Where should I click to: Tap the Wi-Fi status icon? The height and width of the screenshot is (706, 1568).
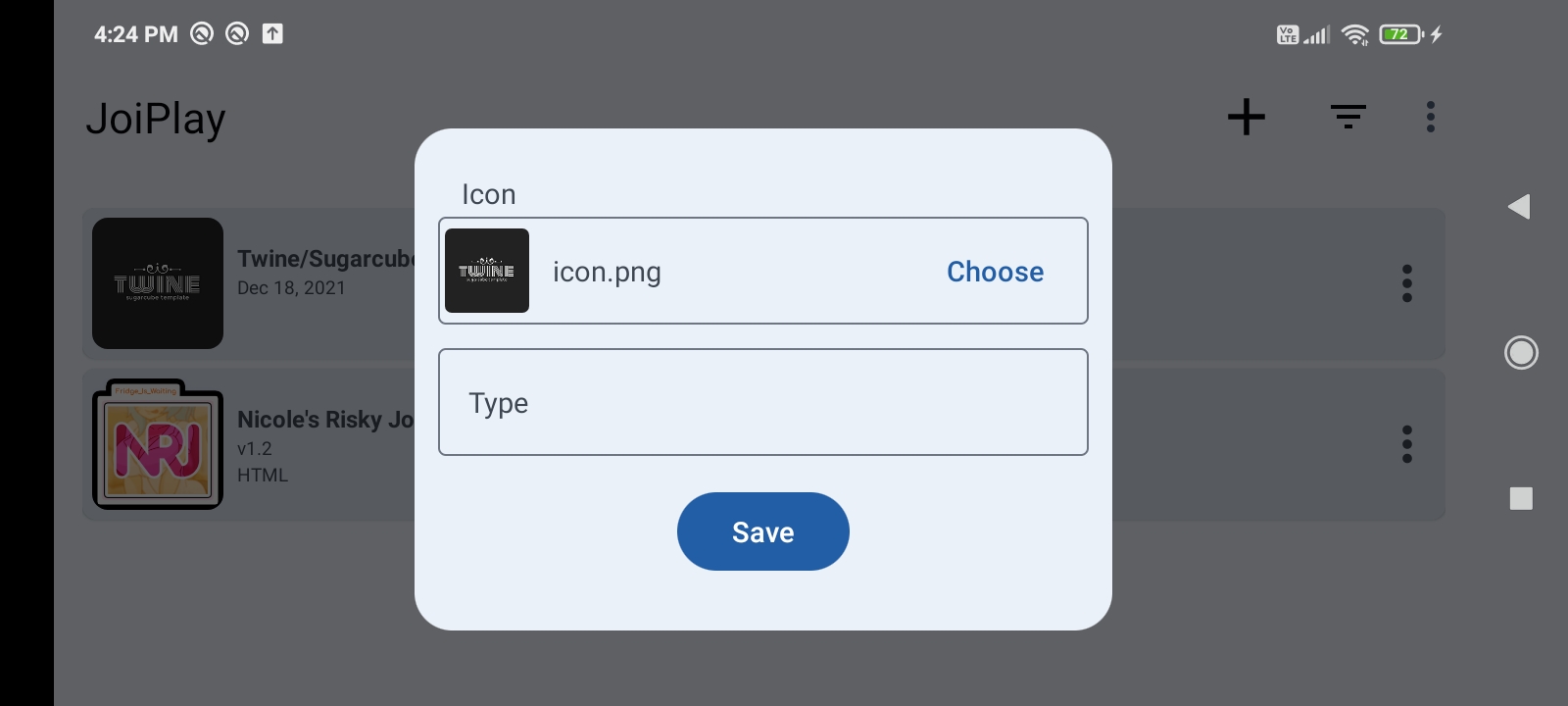[x=1355, y=35]
